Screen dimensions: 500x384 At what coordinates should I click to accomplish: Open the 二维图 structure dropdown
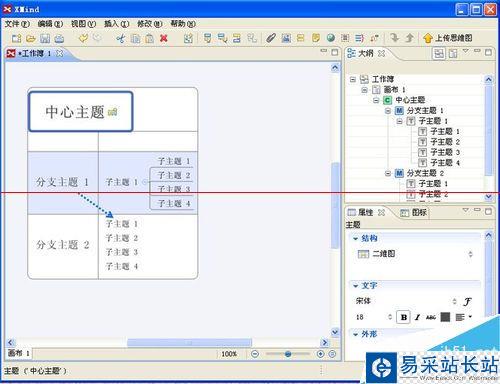470,254
